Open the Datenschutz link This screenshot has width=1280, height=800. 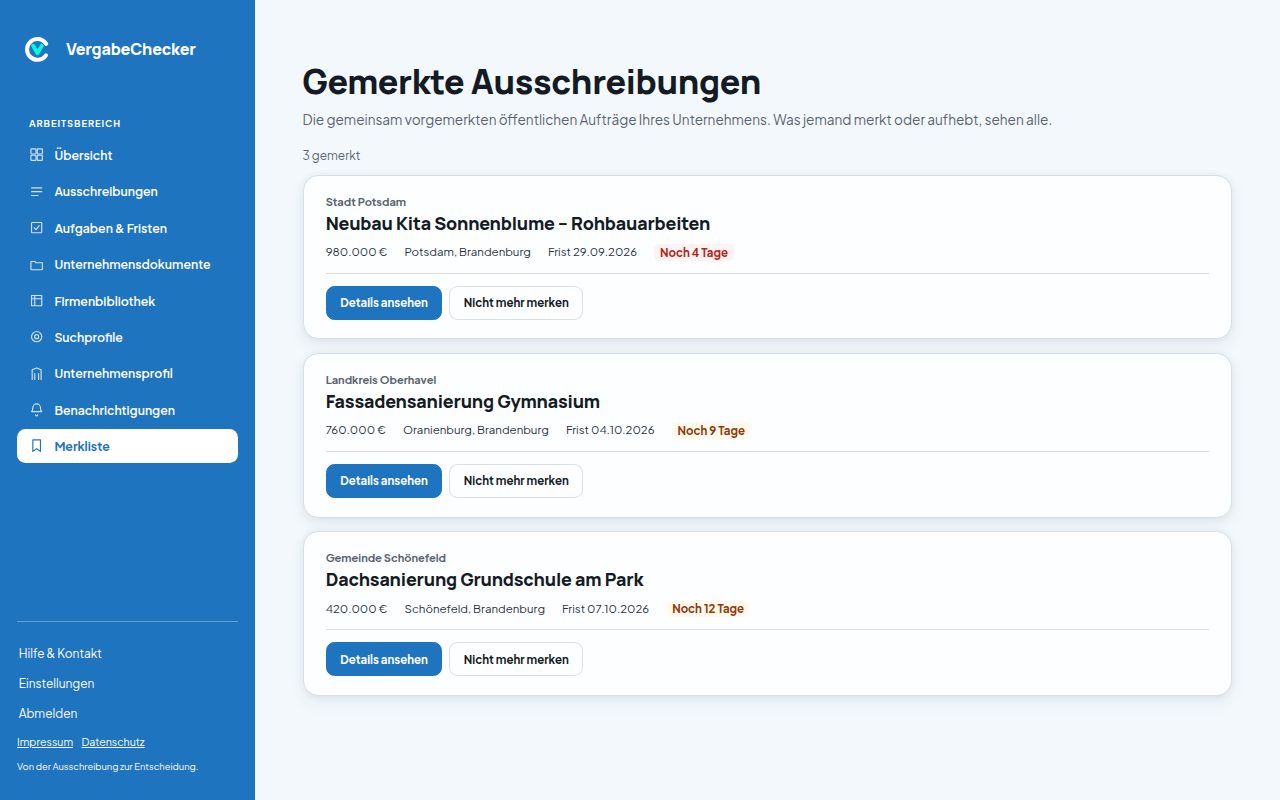pyautogui.click(x=113, y=742)
